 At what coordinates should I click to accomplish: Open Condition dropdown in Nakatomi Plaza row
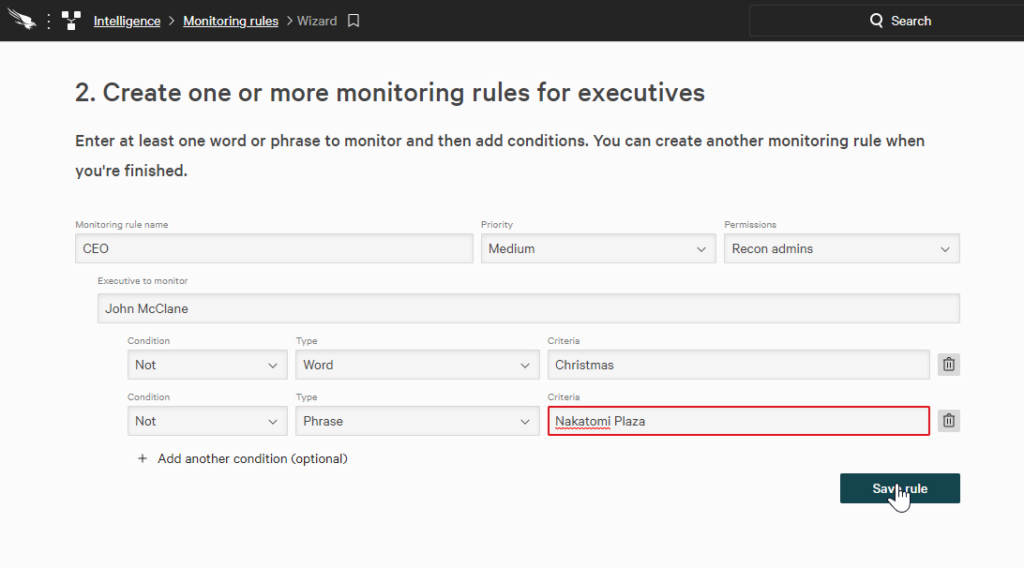tap(207, 421)
